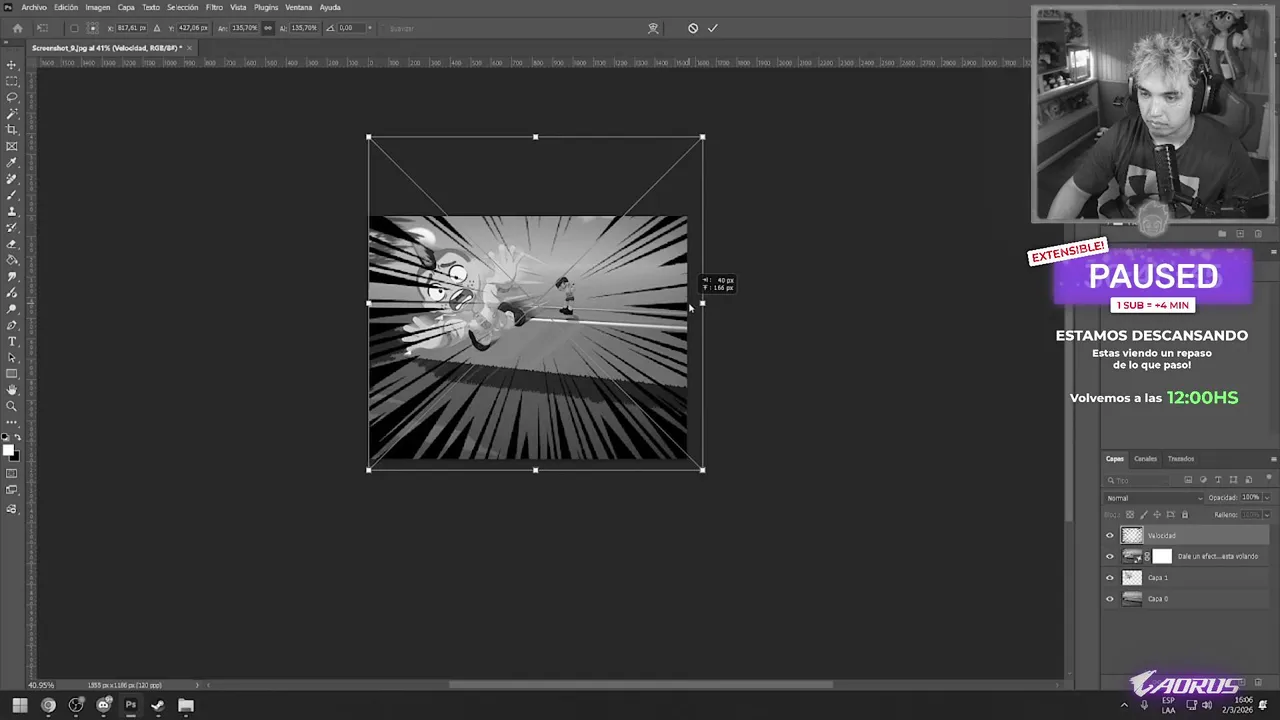Select the Magic Wand tool

pos(12,114)
